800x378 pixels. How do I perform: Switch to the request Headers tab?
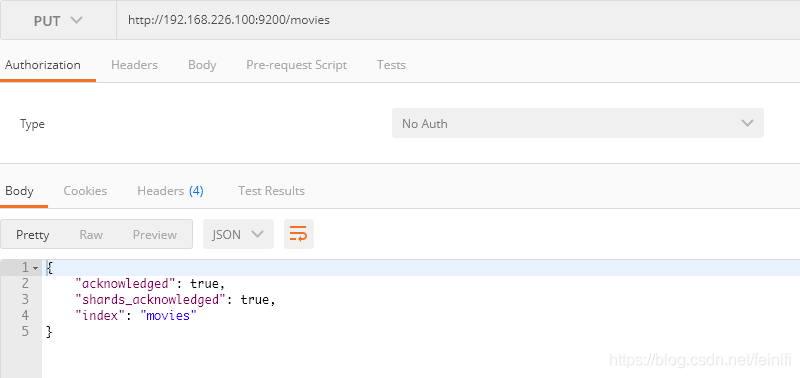134,65
